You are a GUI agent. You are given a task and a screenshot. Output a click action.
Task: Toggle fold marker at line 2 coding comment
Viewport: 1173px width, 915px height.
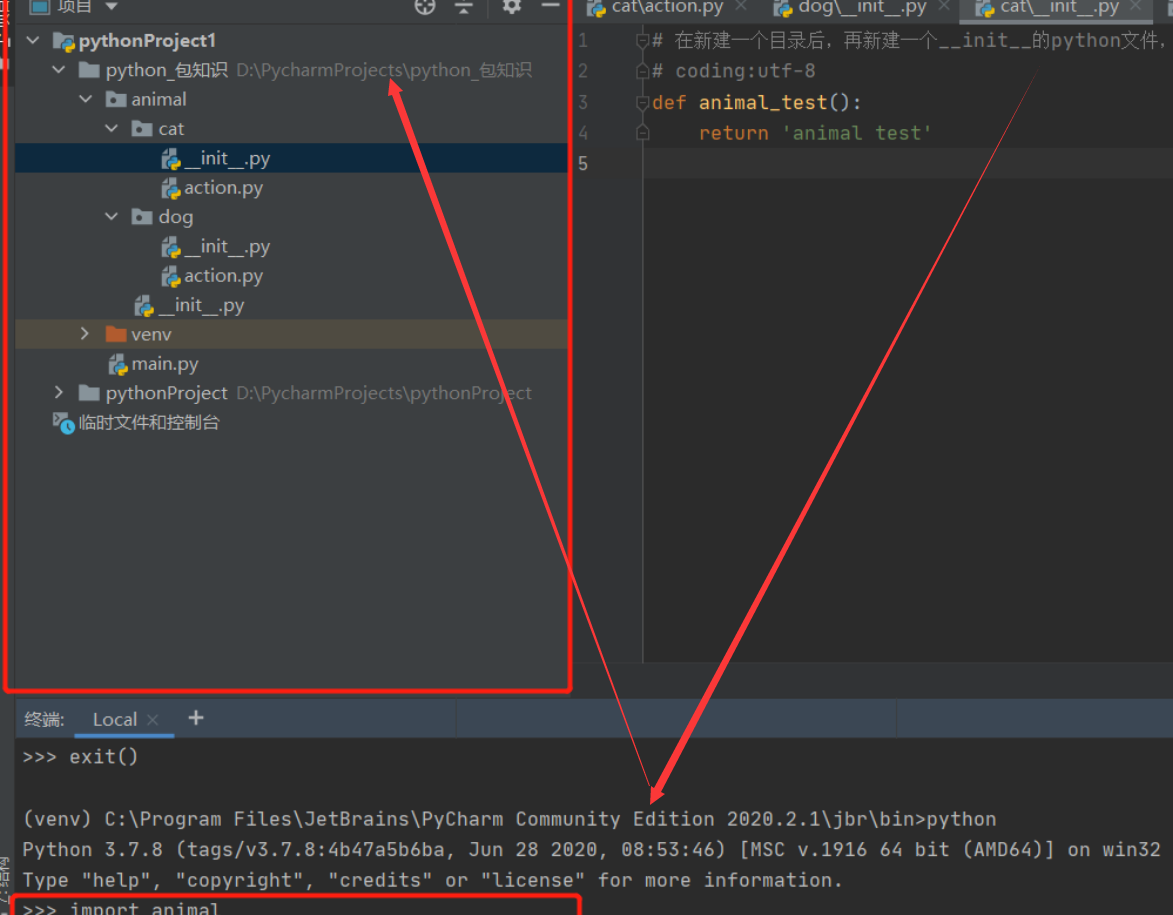(x=642, y=71)
